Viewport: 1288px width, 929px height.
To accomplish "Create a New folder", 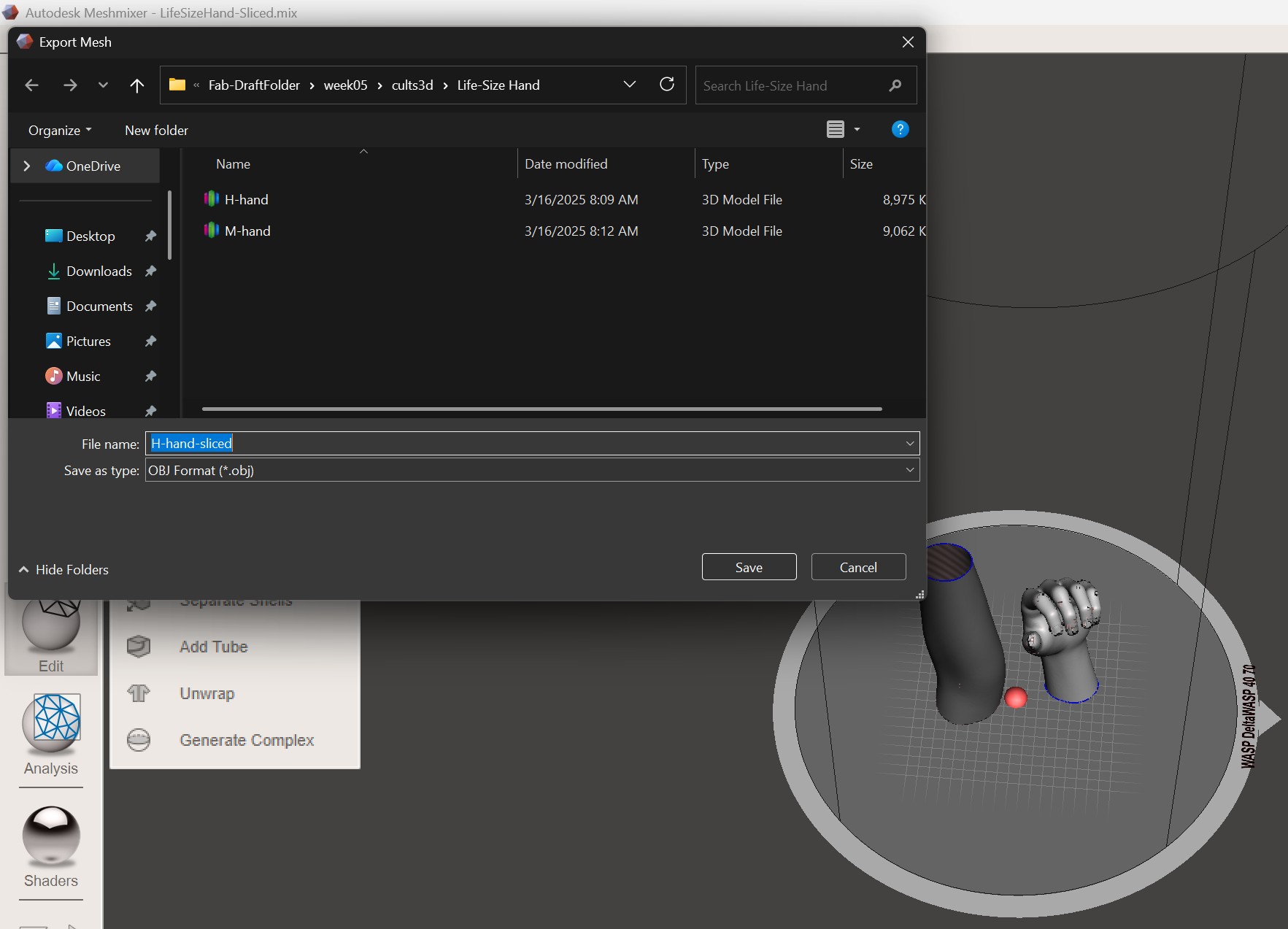I will pyautogui.click(x=156, y=130).
